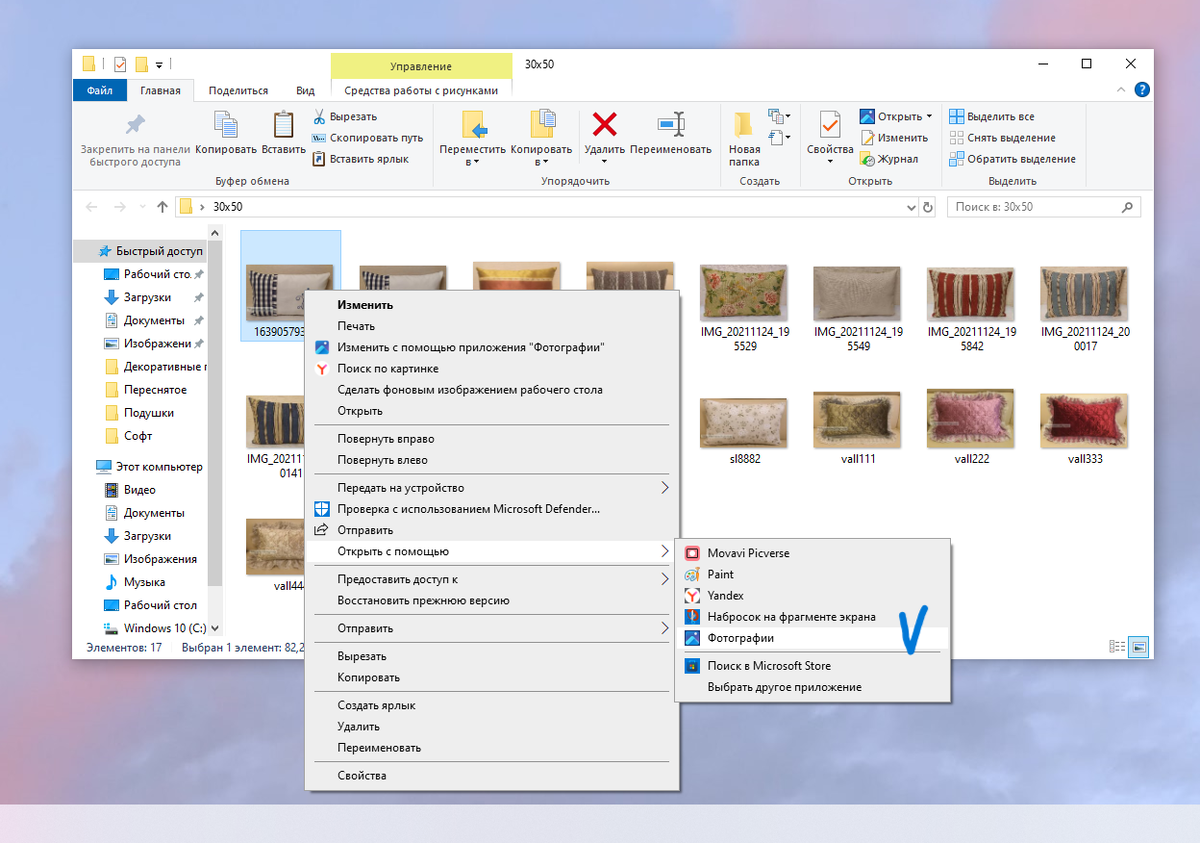Screen dimensions: 1200x843
Task: Open Quick Access Toolbar customize dropdown
Action: click(x=159, y=65)
